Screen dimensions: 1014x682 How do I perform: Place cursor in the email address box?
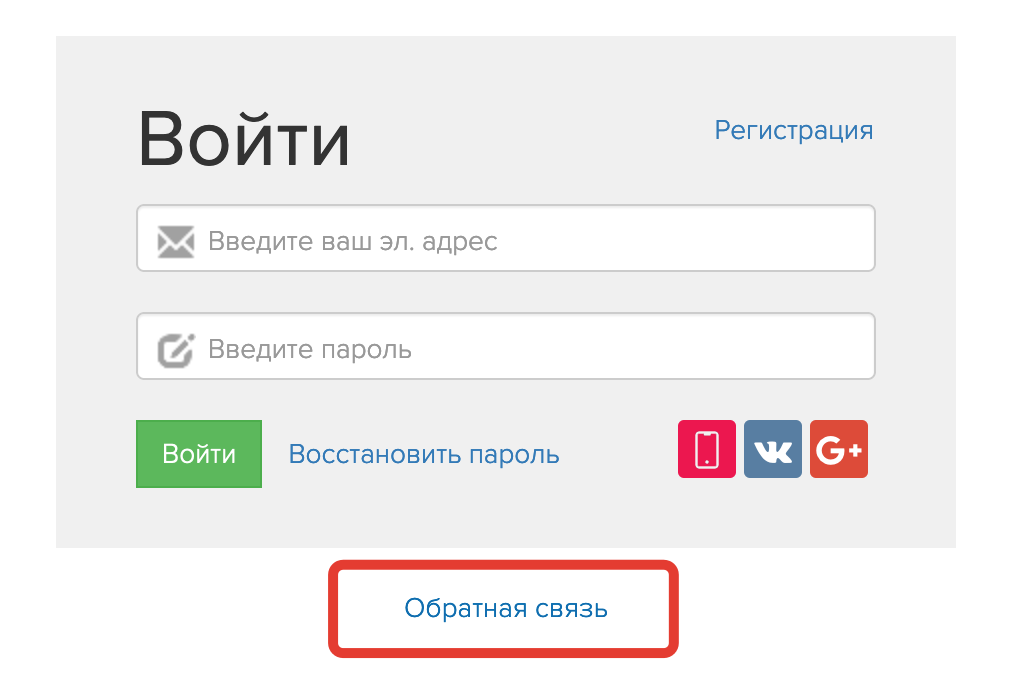(506, 239)
